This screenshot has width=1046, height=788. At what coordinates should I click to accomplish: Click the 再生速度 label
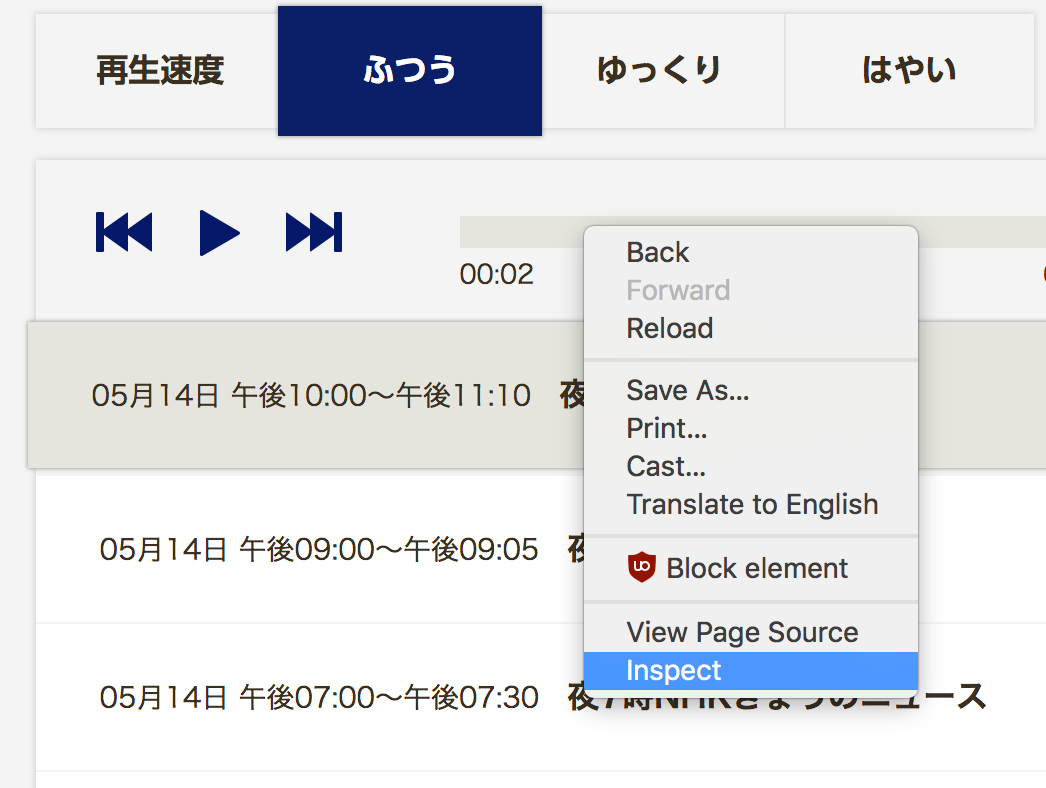(x=160, y=71)
